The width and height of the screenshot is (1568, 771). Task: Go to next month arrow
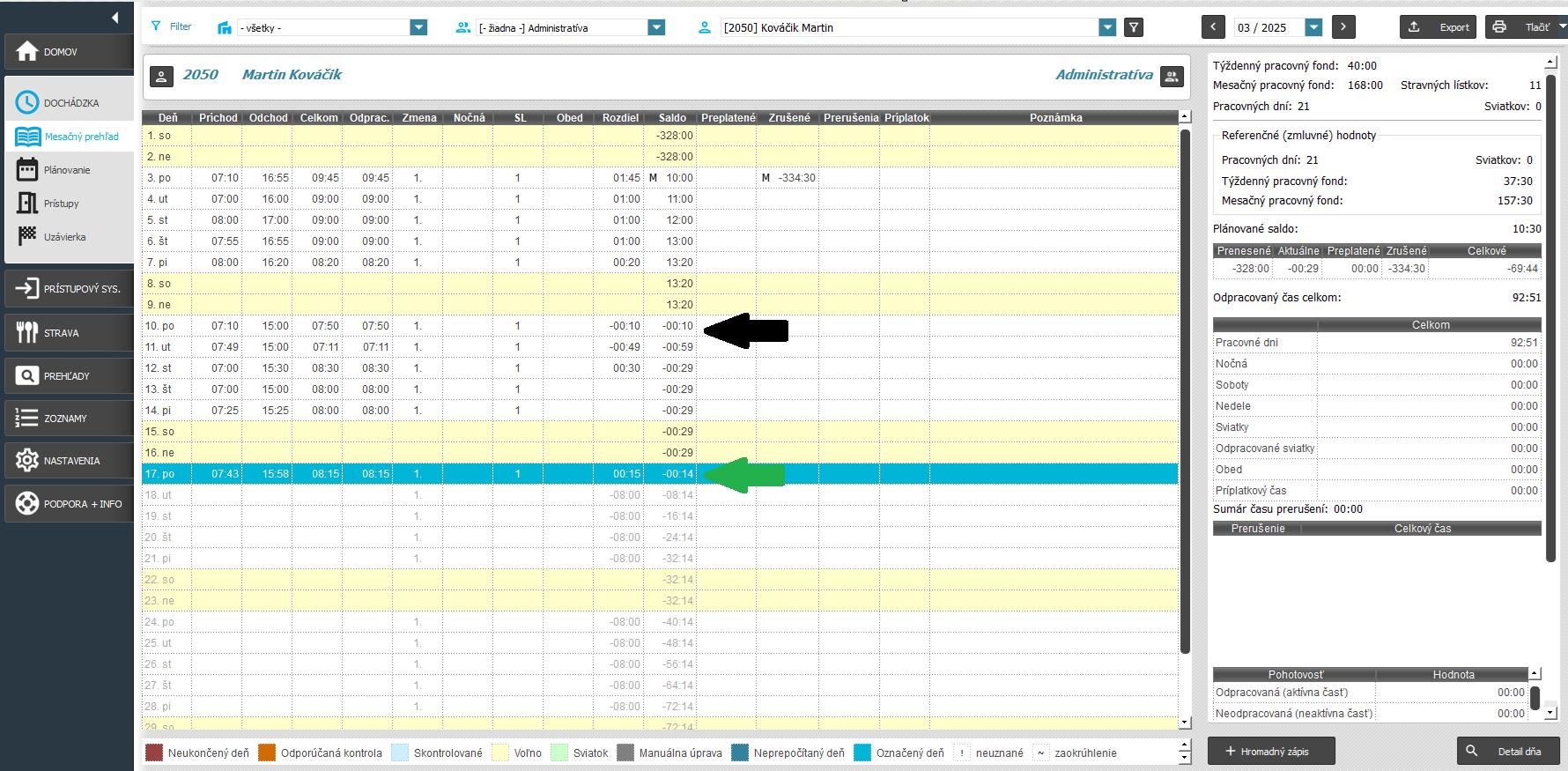1343,27
